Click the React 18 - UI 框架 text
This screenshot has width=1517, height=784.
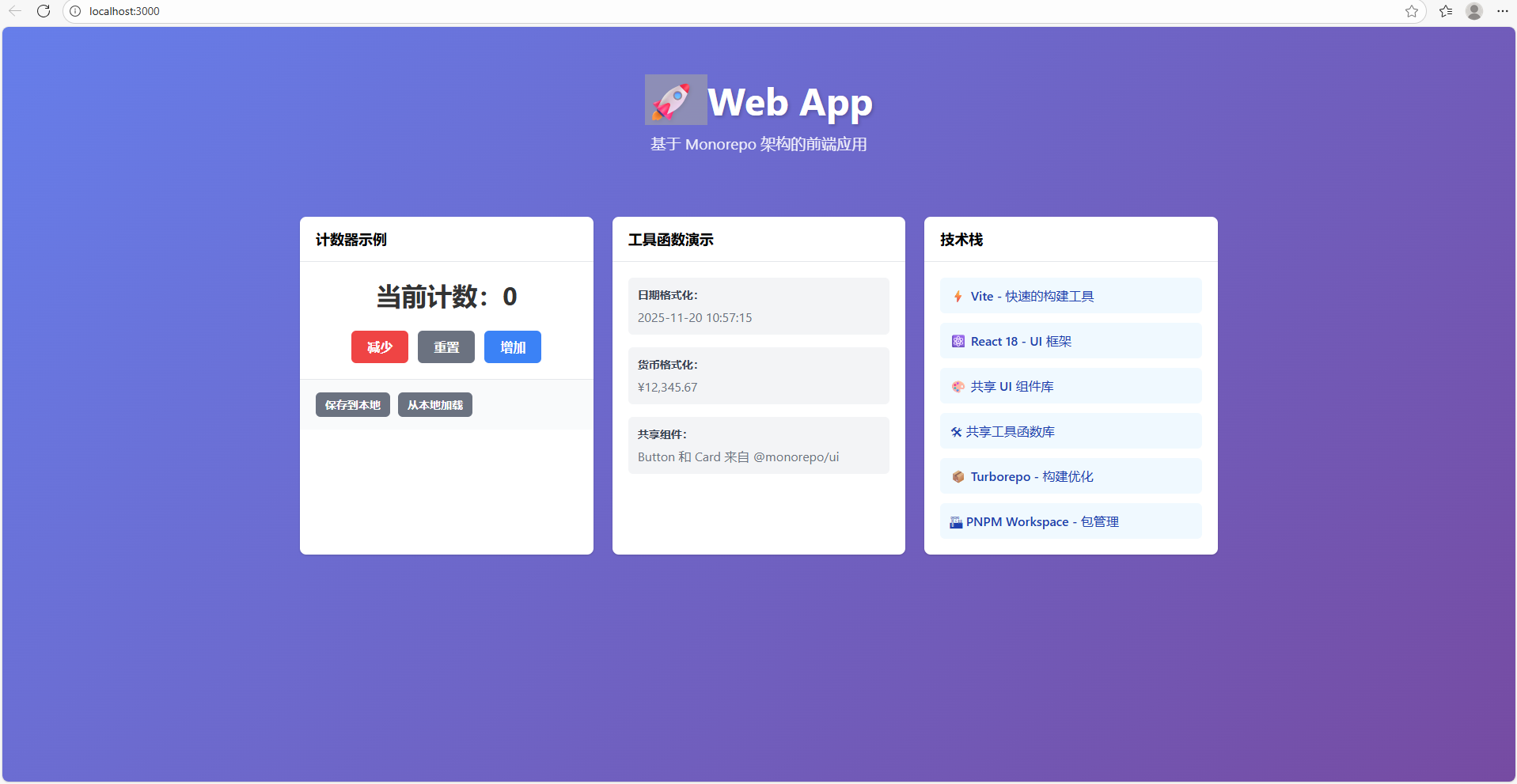click(x=1021, y=342)
